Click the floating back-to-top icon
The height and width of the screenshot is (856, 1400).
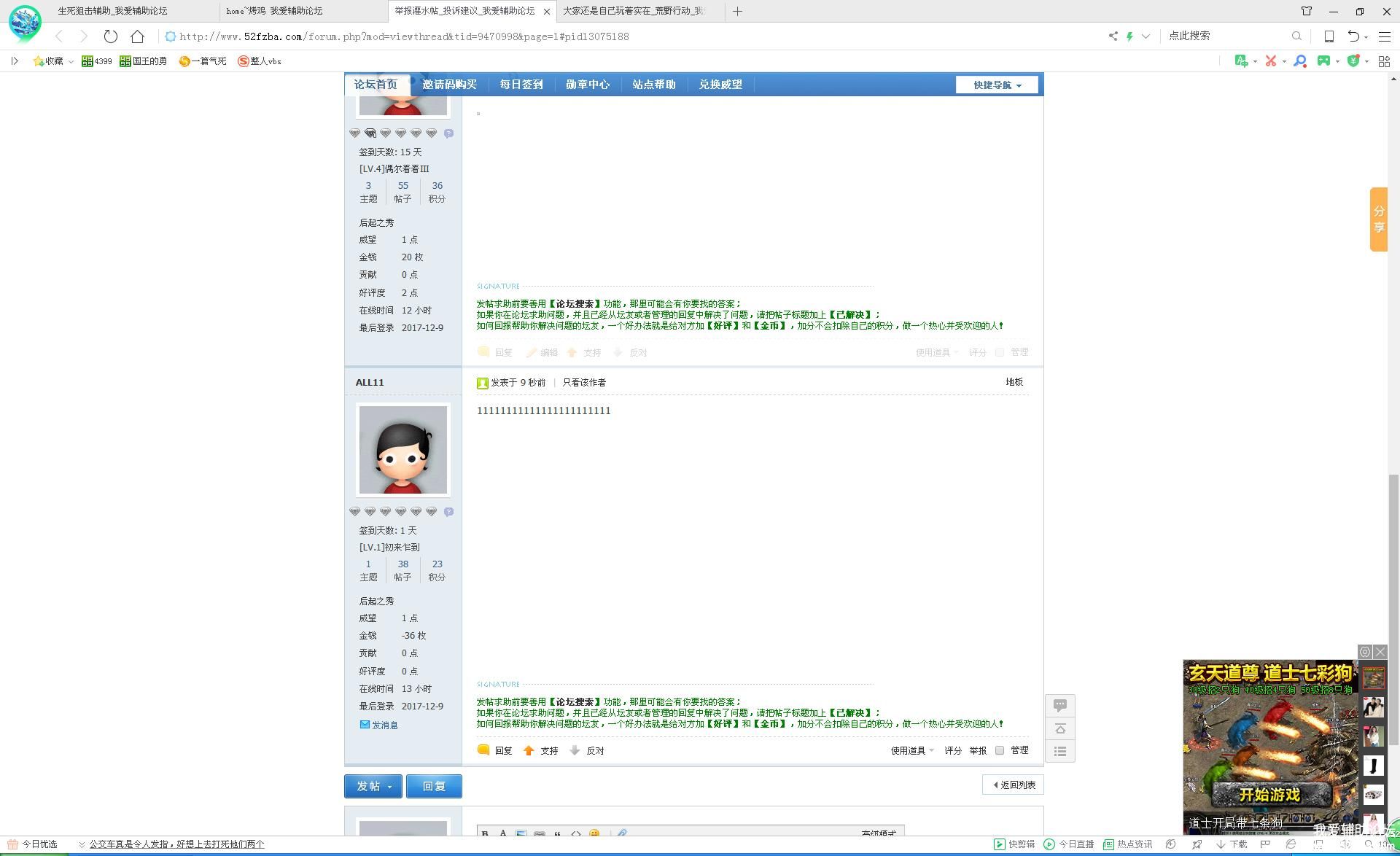1060,728
